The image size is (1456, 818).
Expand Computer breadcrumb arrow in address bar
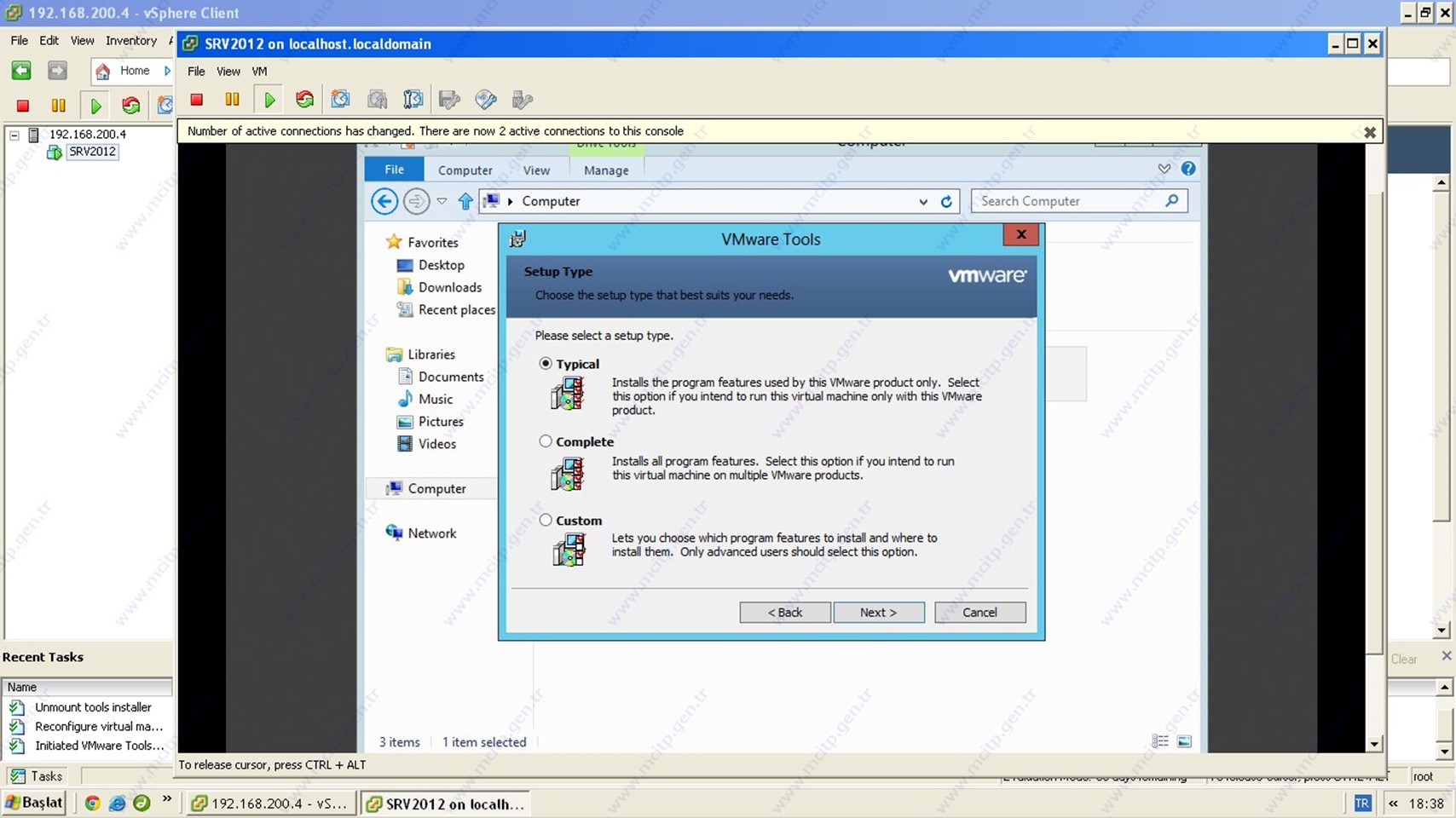pos(511,201)
